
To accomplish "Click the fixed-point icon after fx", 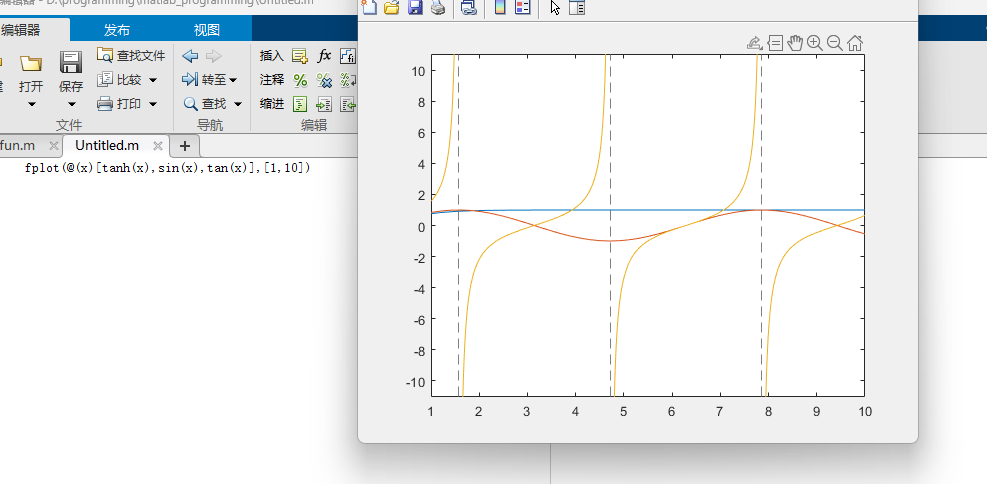I will [348, 56].
